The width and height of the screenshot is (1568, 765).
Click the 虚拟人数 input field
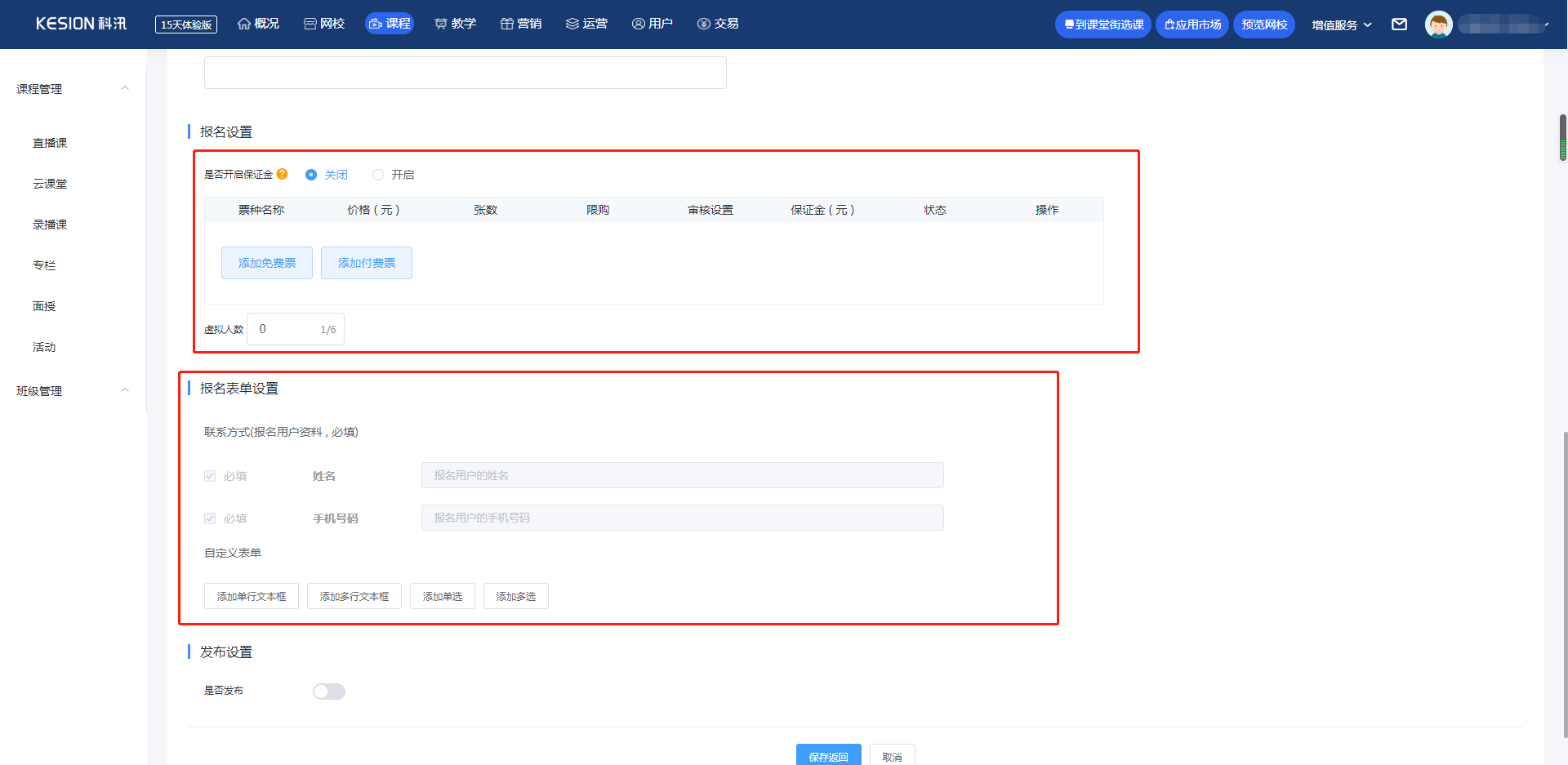pos(286,329)
